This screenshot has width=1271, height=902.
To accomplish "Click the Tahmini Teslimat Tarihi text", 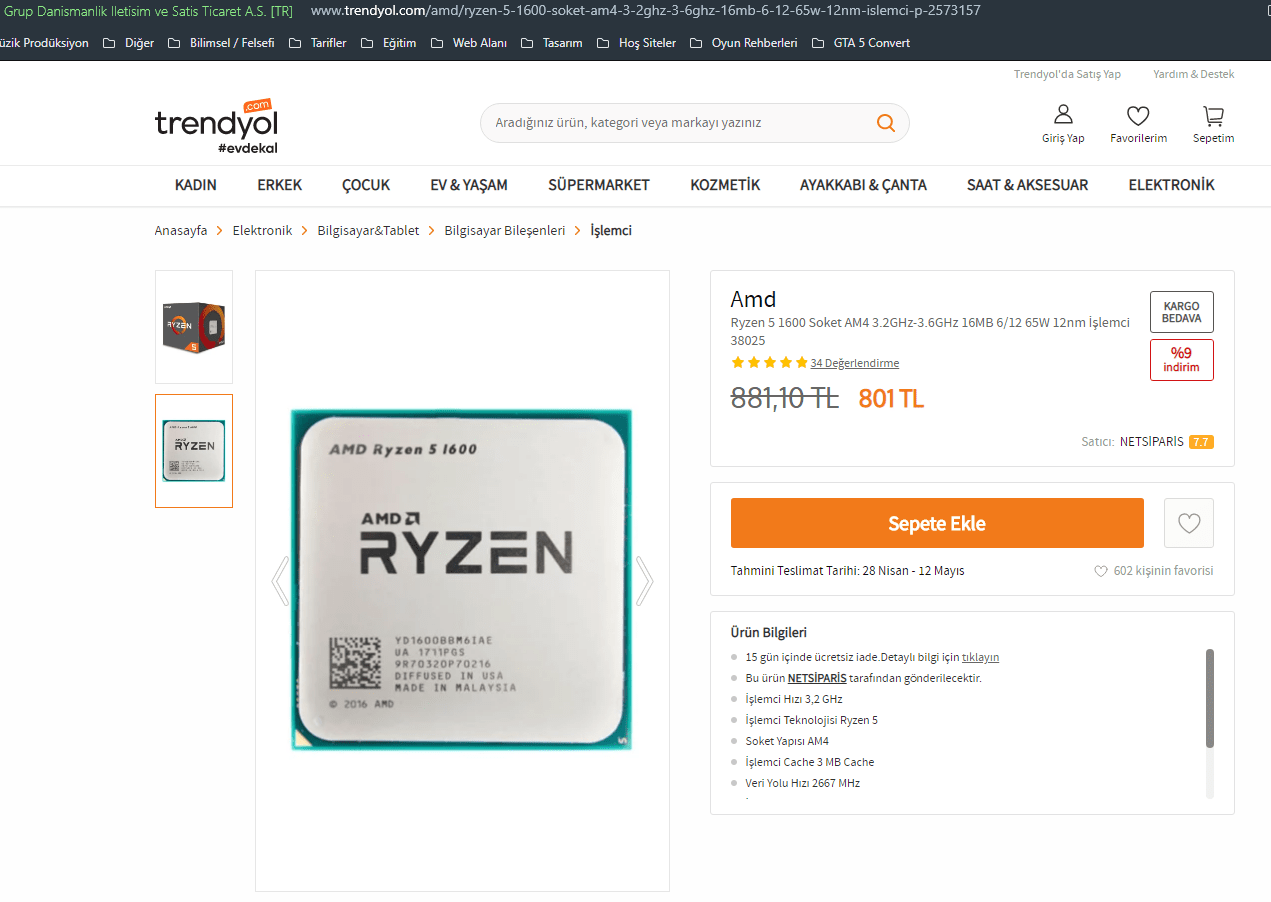I will pyautogui.click(x=848, y=571).
